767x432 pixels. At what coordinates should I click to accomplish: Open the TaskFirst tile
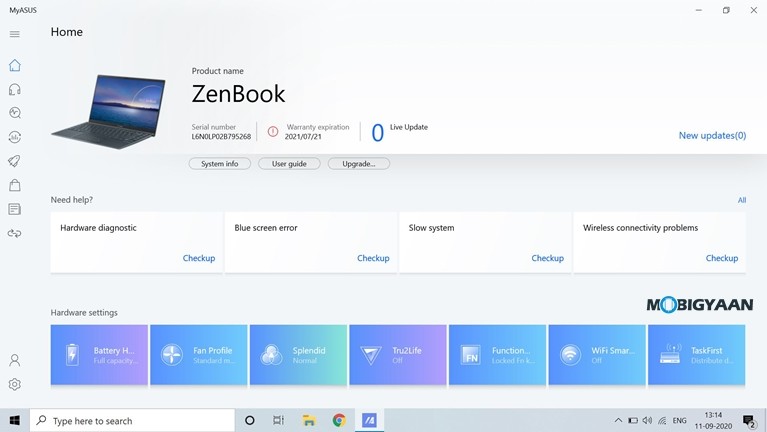(x=697, y=355)
